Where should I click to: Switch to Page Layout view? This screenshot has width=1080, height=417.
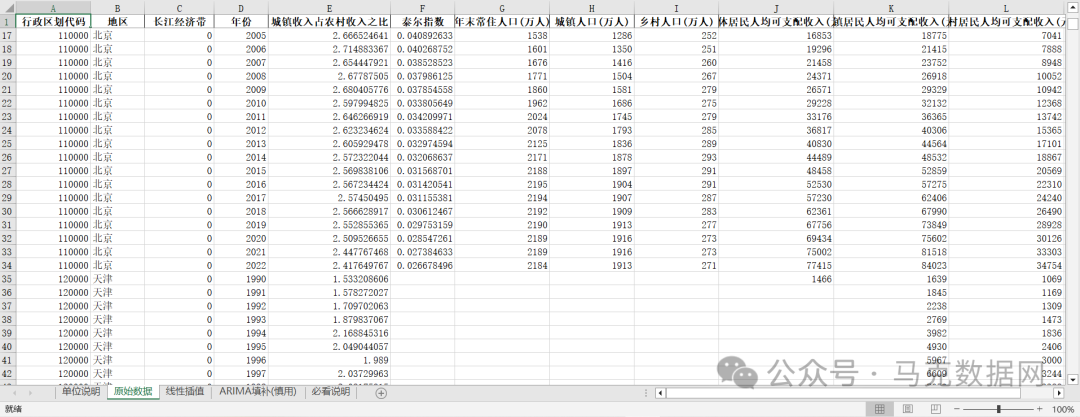[x=908, y=410]
